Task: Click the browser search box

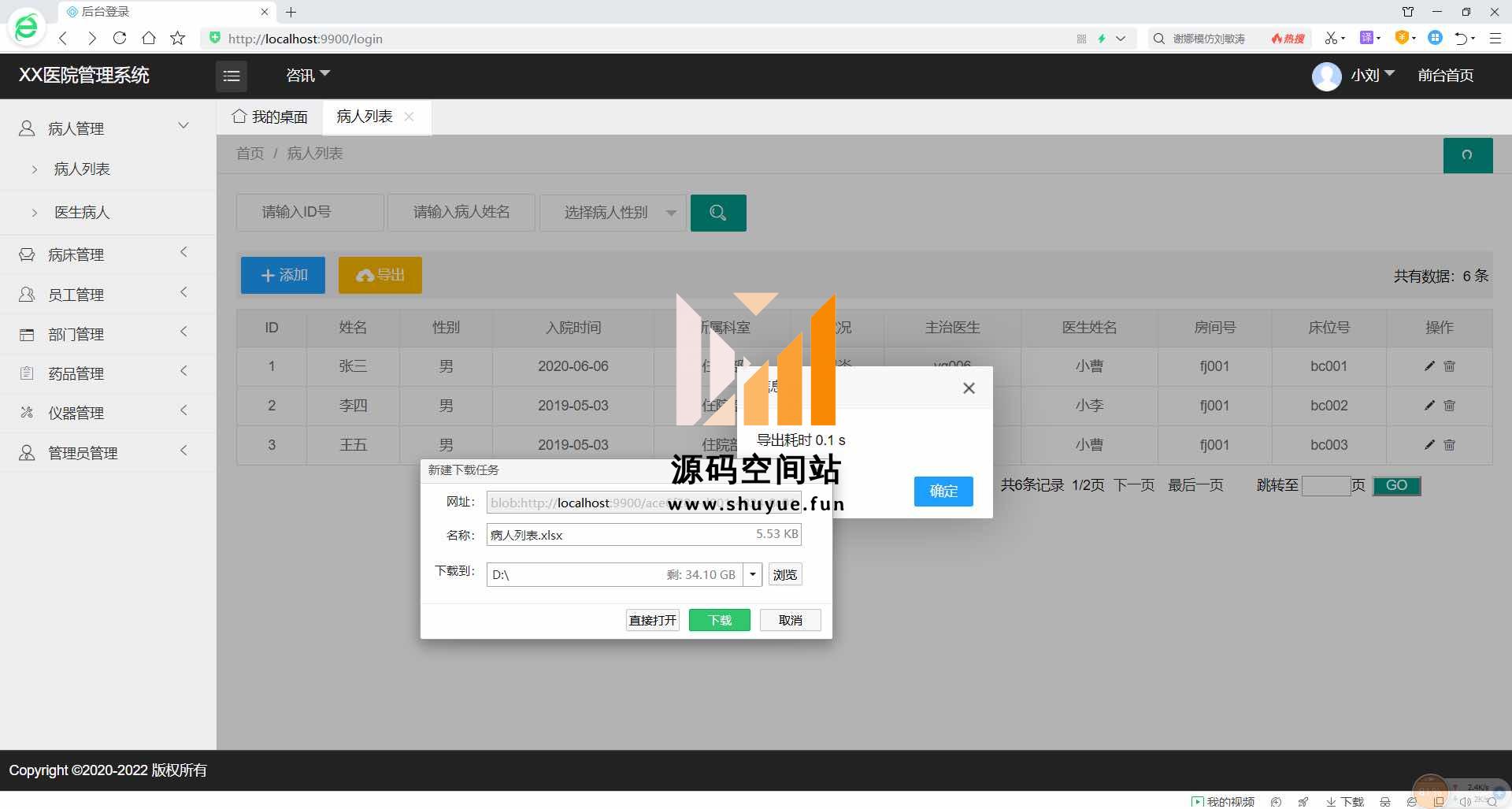Action: [1209, 38]
